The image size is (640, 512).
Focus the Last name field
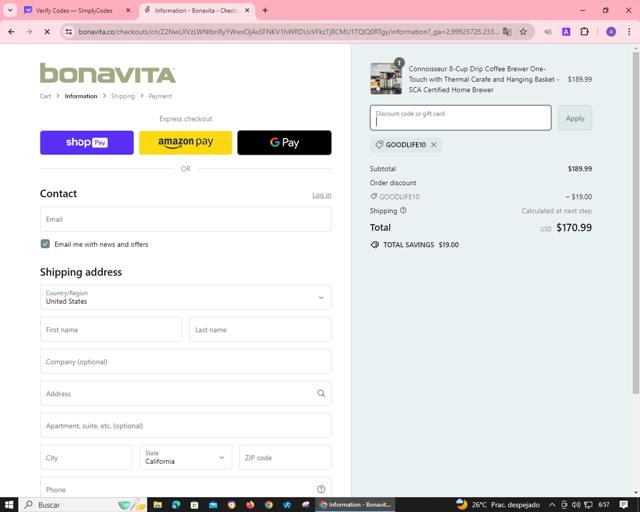click(260, 329)
